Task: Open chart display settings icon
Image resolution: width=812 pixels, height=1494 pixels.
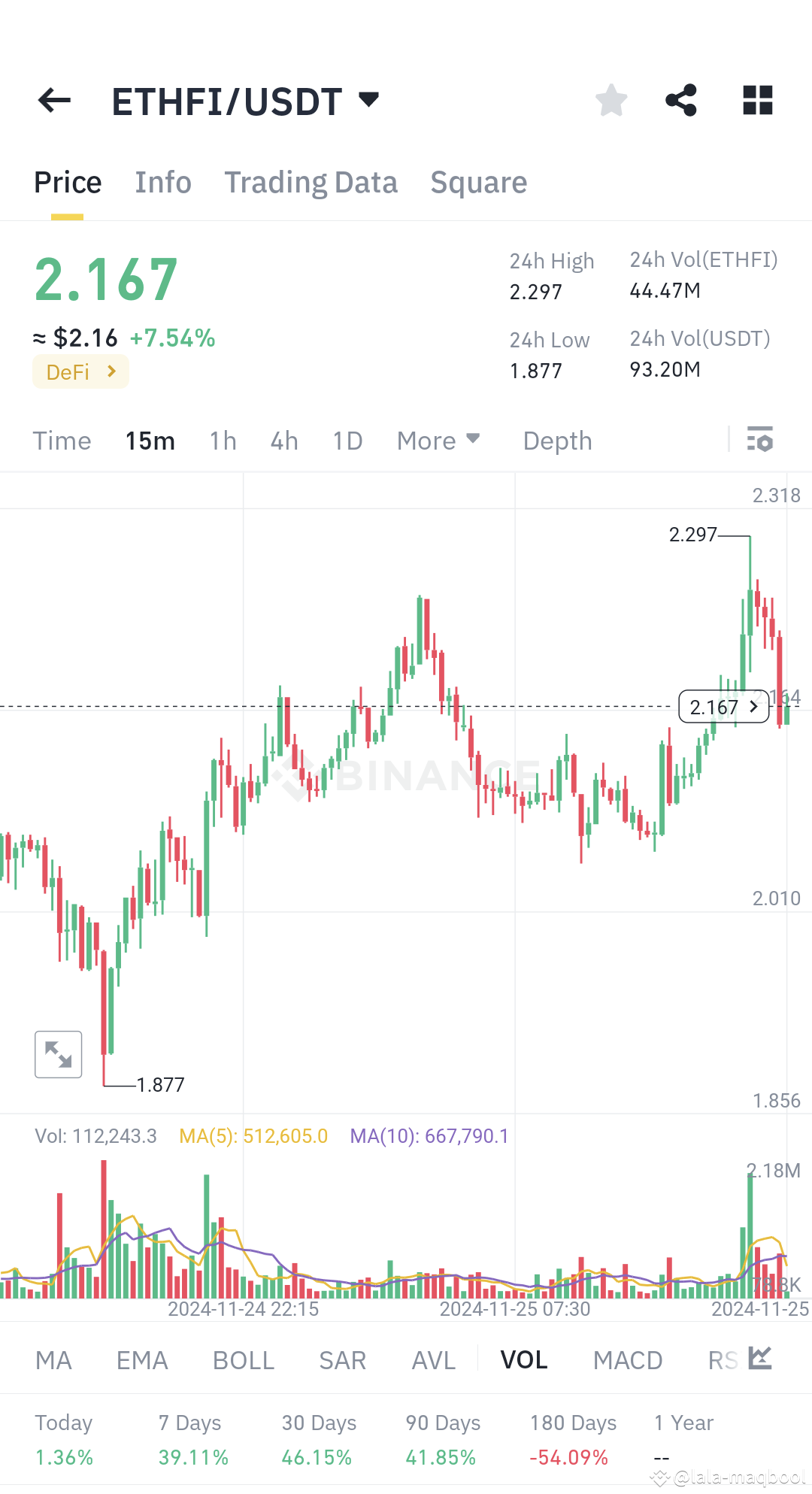Action: (x=759, y=440)
